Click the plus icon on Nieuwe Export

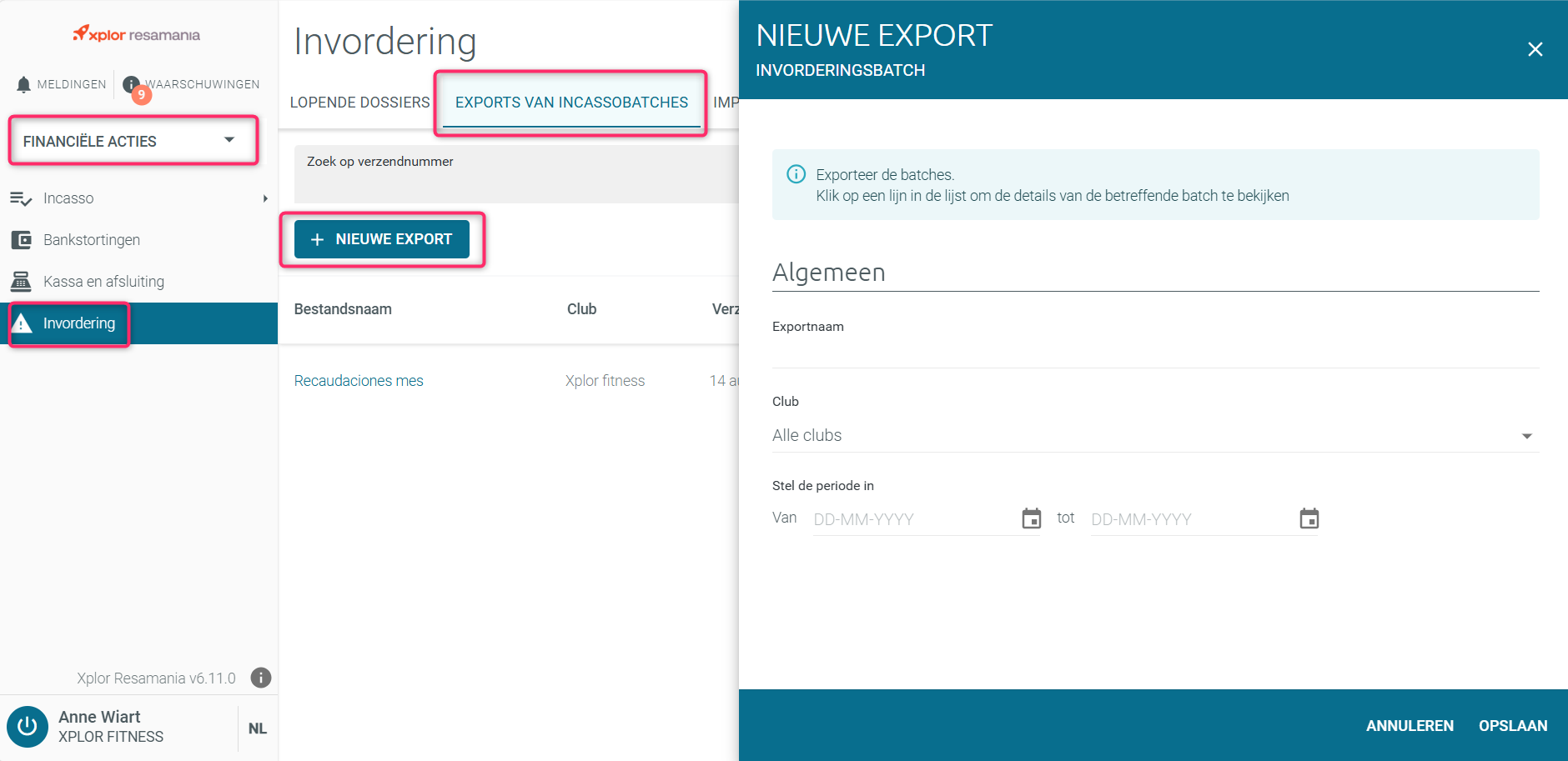[317, 240]
